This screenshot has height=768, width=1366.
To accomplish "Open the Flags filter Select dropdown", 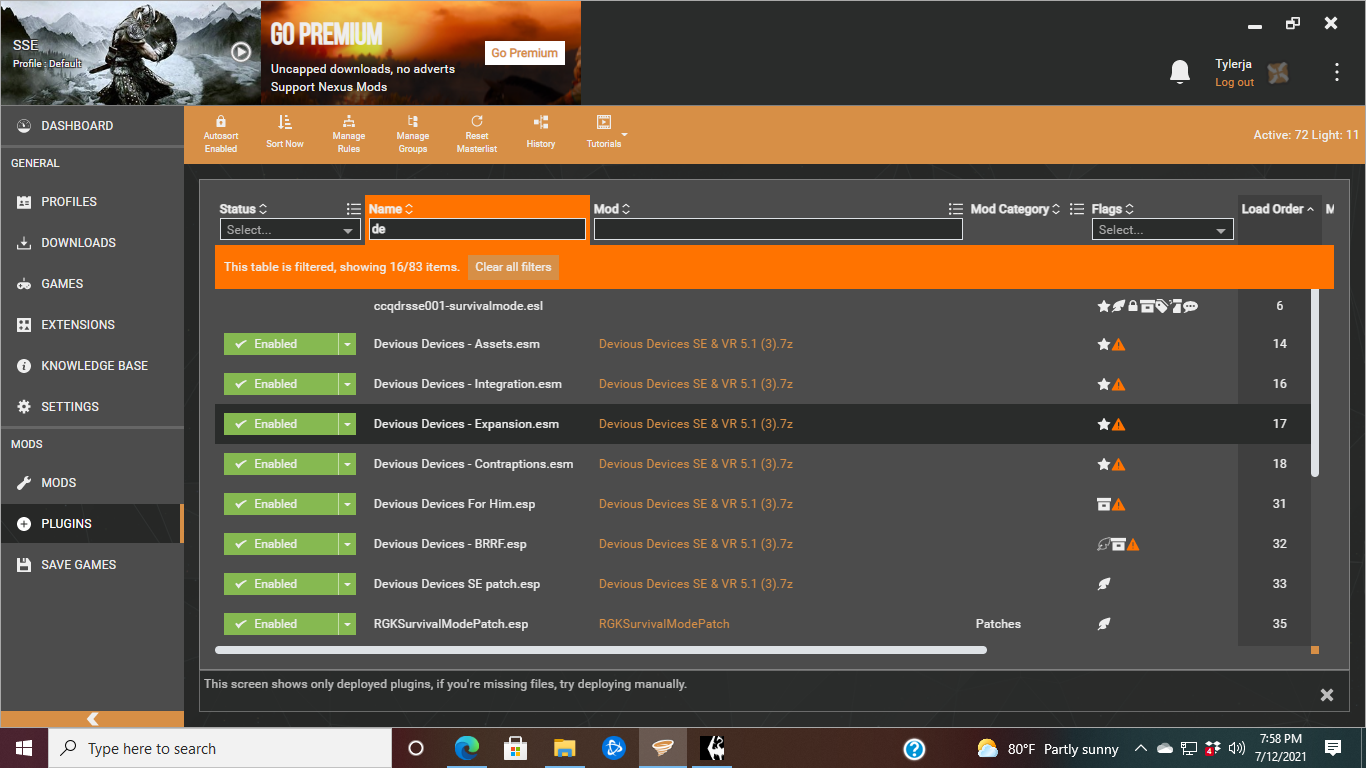I will pos(1162,230).
